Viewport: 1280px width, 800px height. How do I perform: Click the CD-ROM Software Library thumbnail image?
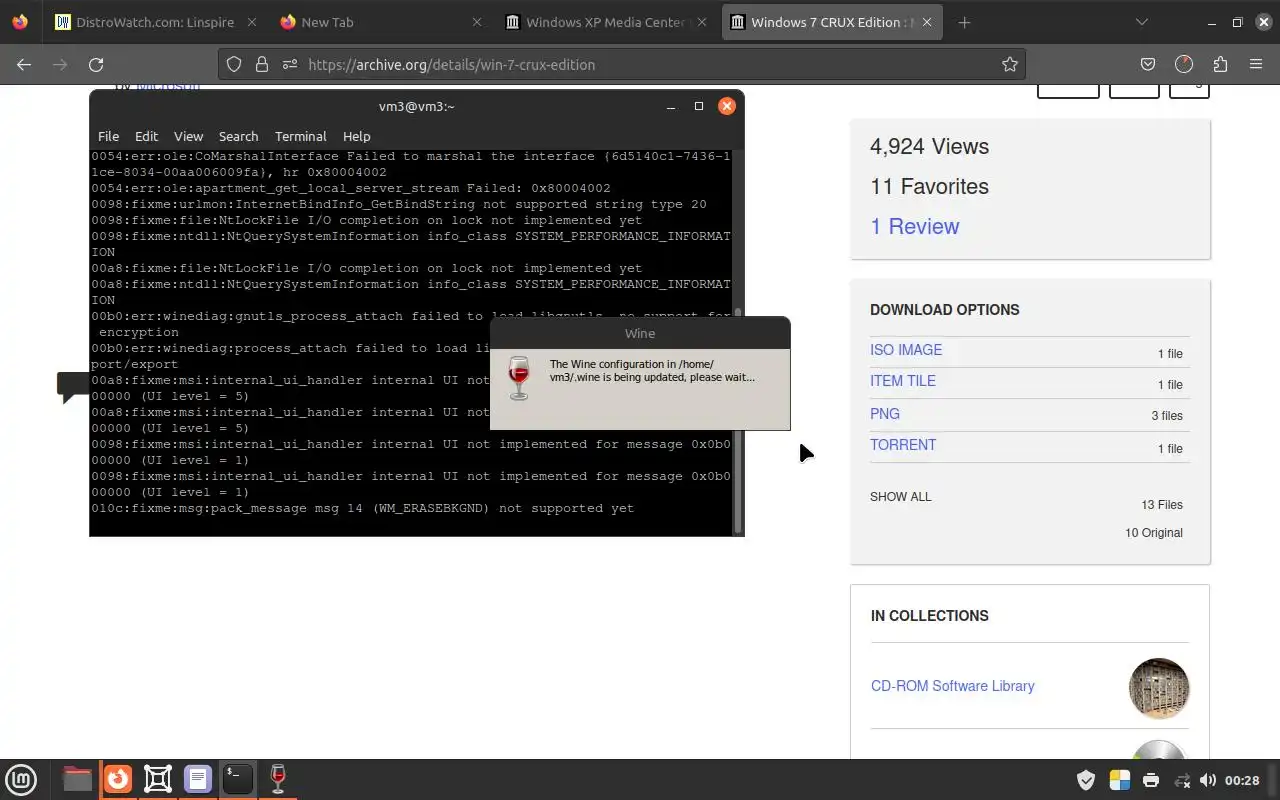[1159, 688]
